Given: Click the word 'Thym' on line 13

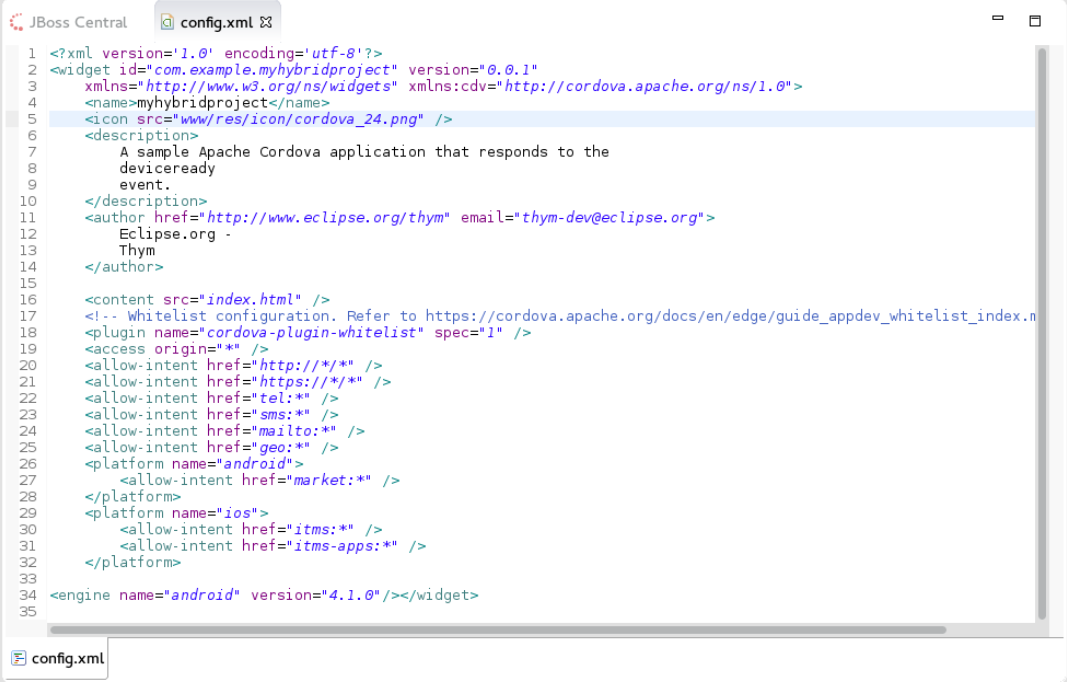Looking at the screenshot, I should pyautogui.click(x=137, y=250).
